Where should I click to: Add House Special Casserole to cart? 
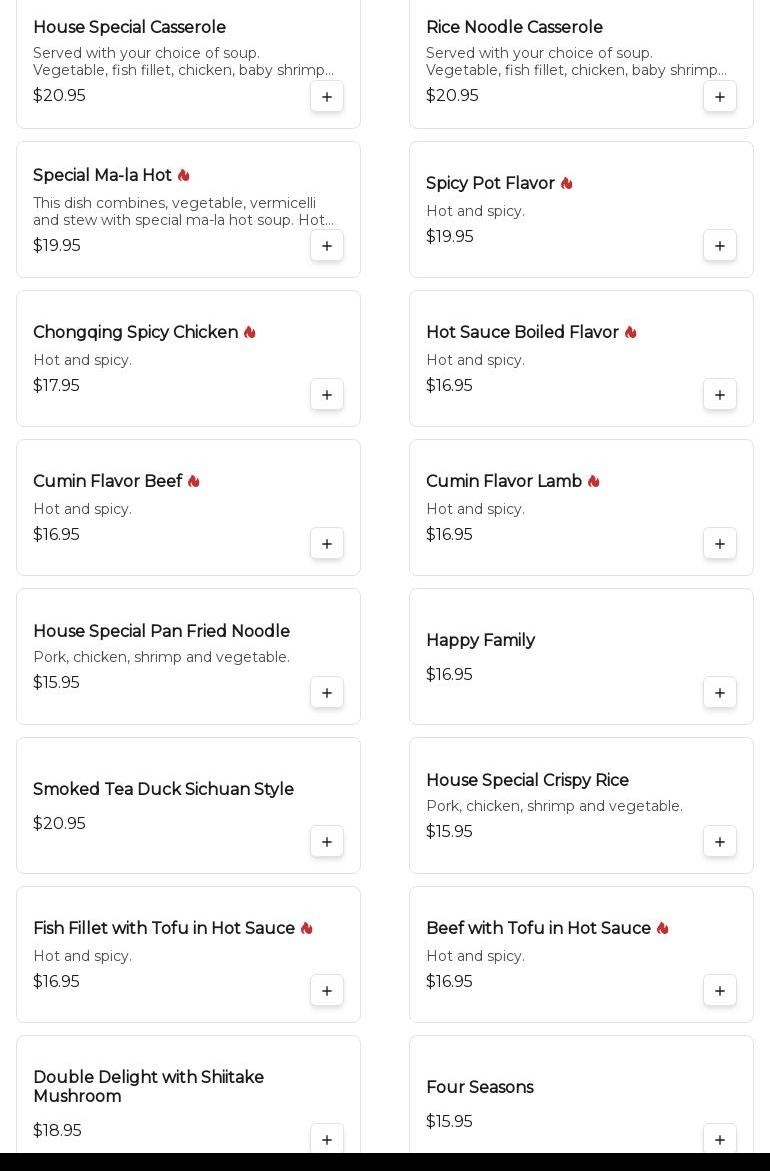click(x=327, y=97)
